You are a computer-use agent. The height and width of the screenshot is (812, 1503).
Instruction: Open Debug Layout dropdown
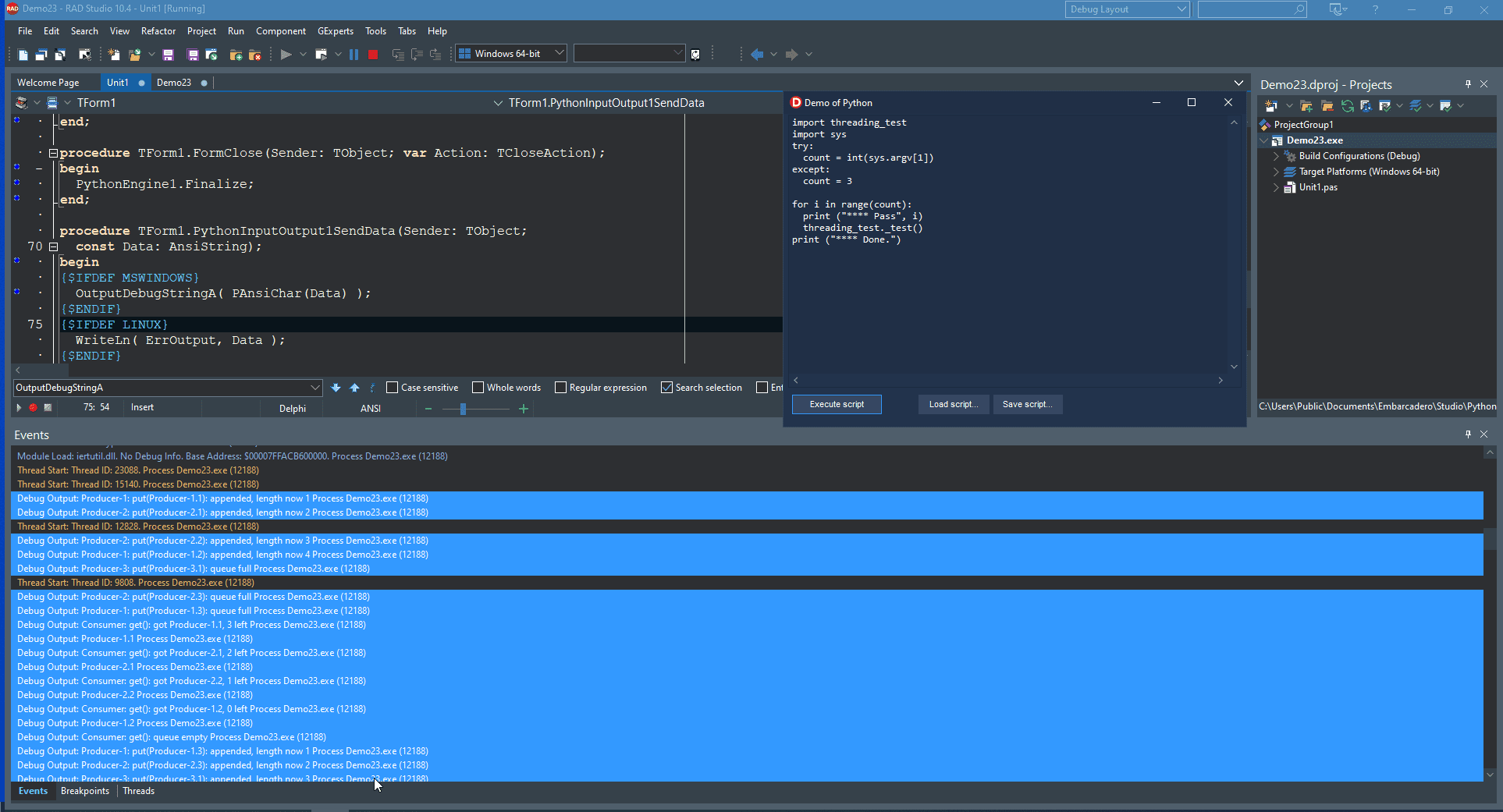(1181, 9)
